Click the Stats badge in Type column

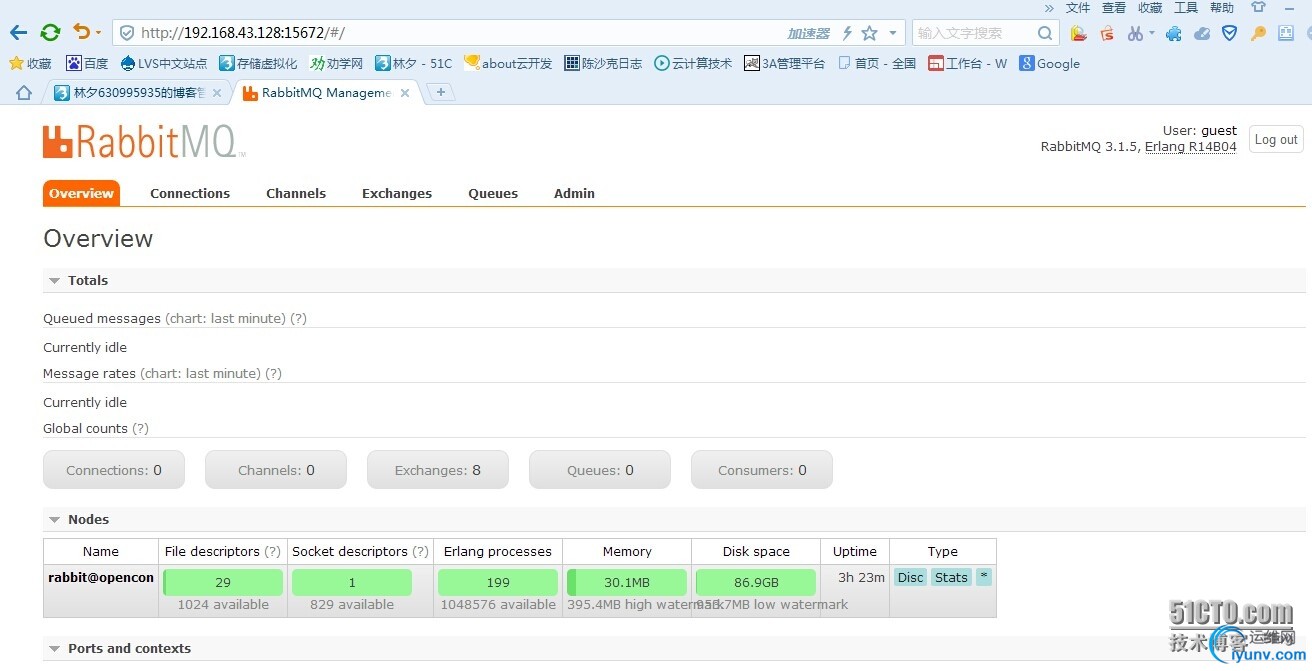pyautogui.click(x=951, y=578)
